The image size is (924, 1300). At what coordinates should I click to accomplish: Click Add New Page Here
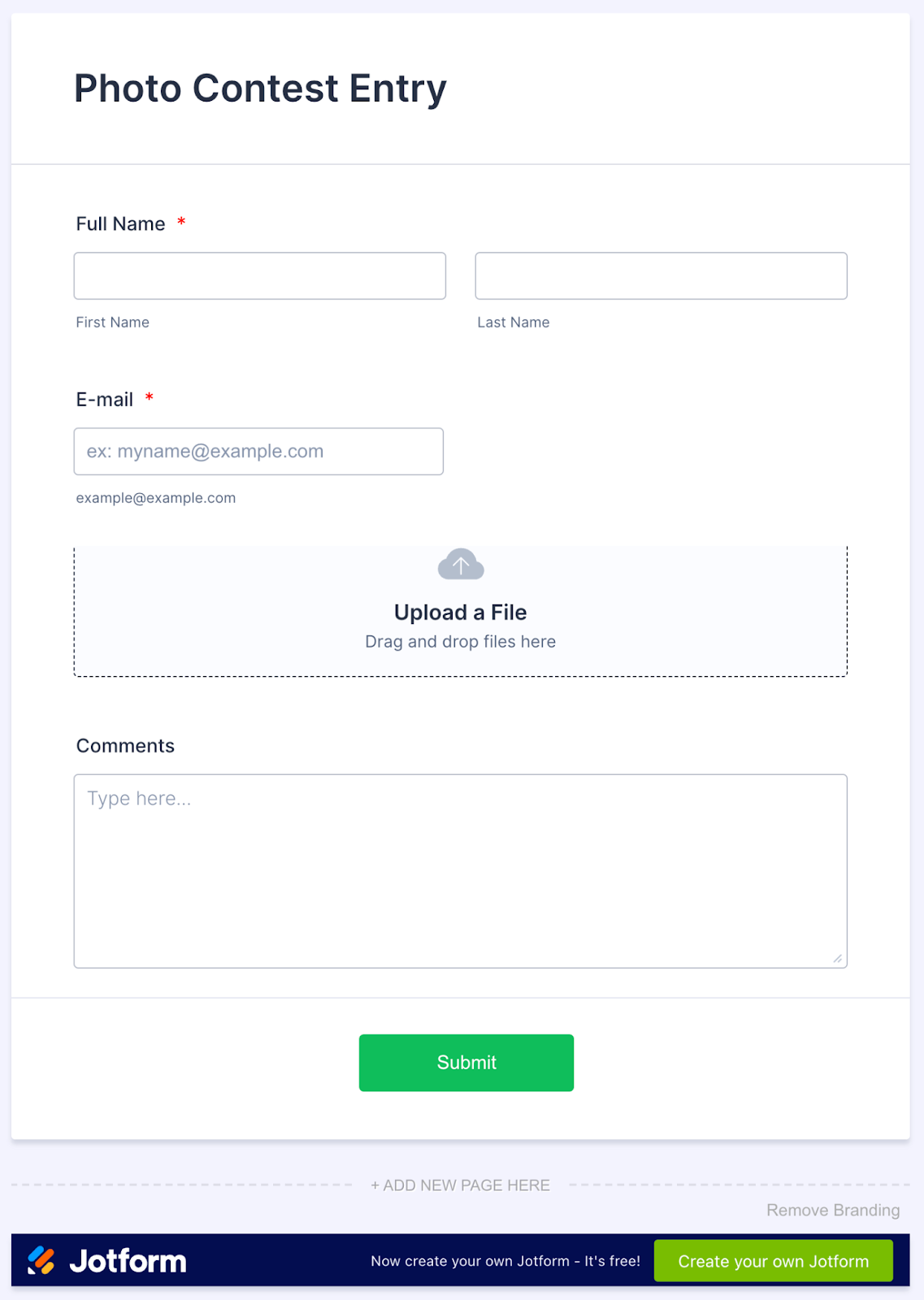(x=460, y=1185)
